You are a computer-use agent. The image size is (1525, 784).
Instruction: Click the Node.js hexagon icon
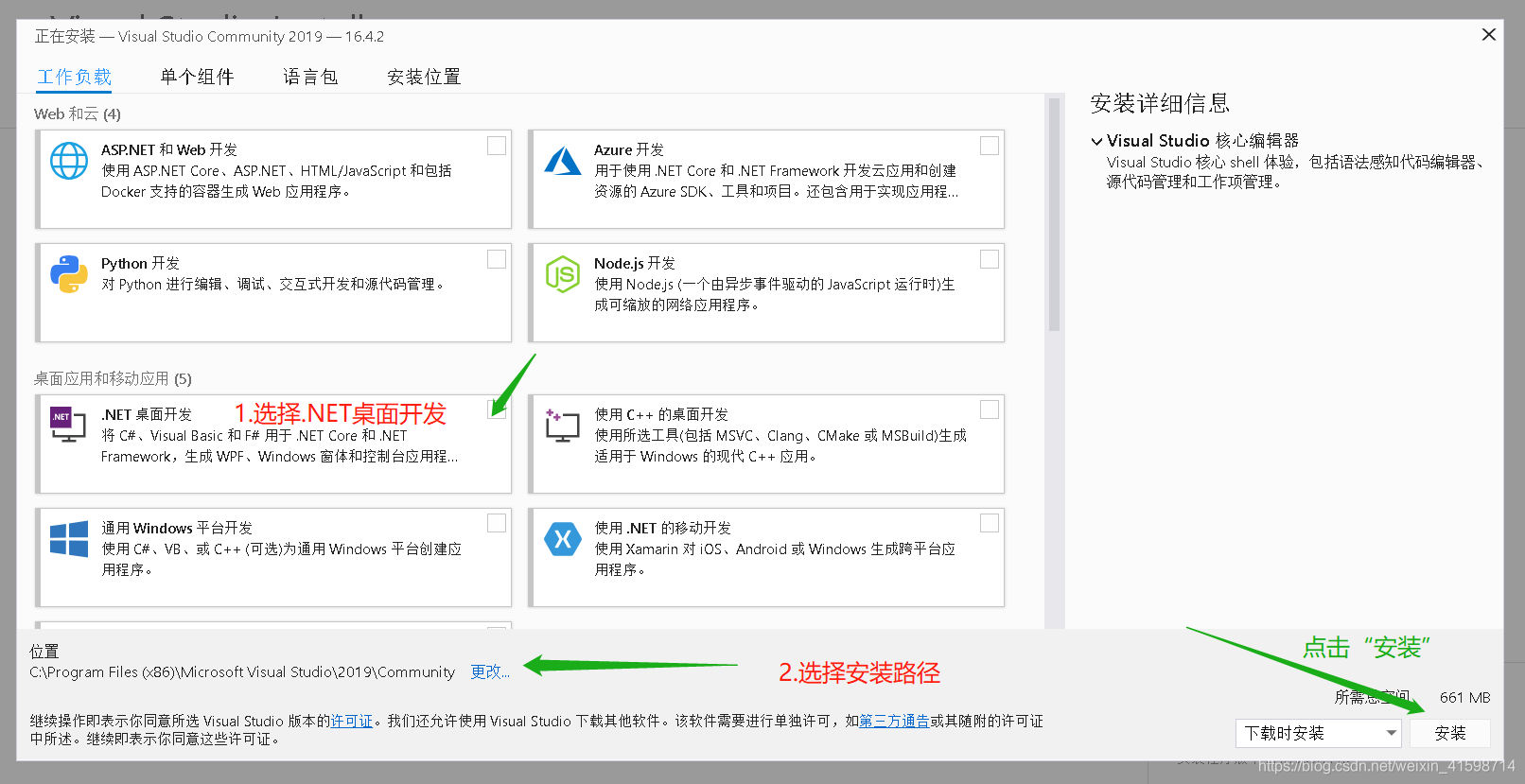563,274
